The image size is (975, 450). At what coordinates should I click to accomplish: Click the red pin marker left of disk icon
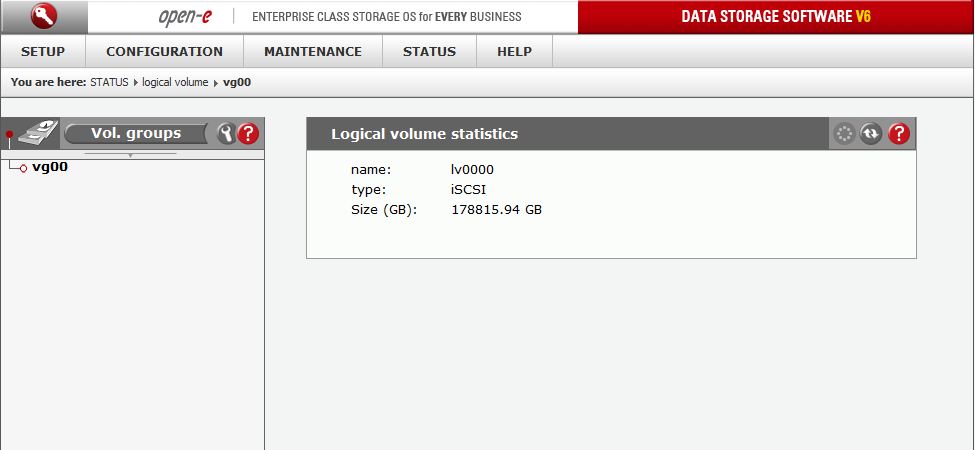coord(10,134)
